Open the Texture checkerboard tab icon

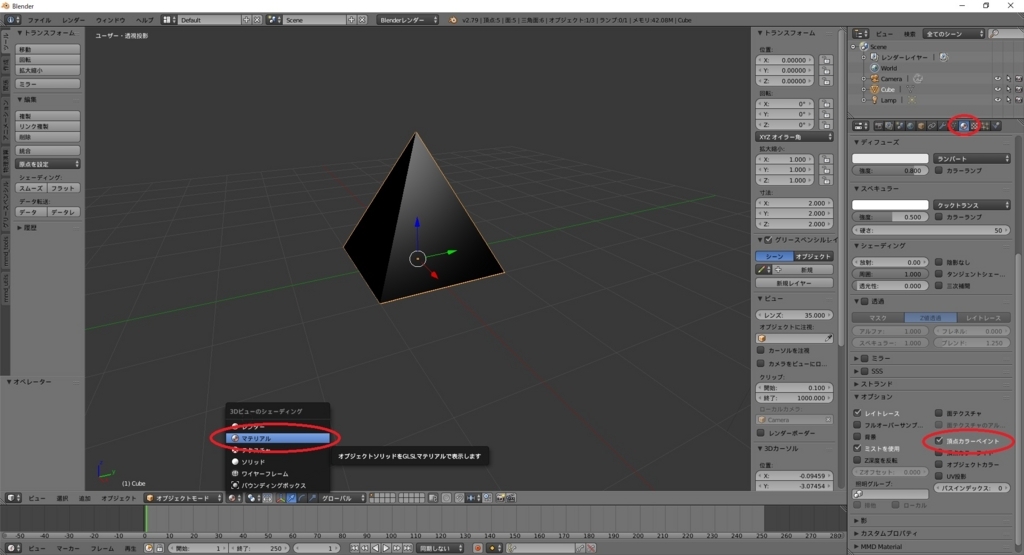pos(974,126)
